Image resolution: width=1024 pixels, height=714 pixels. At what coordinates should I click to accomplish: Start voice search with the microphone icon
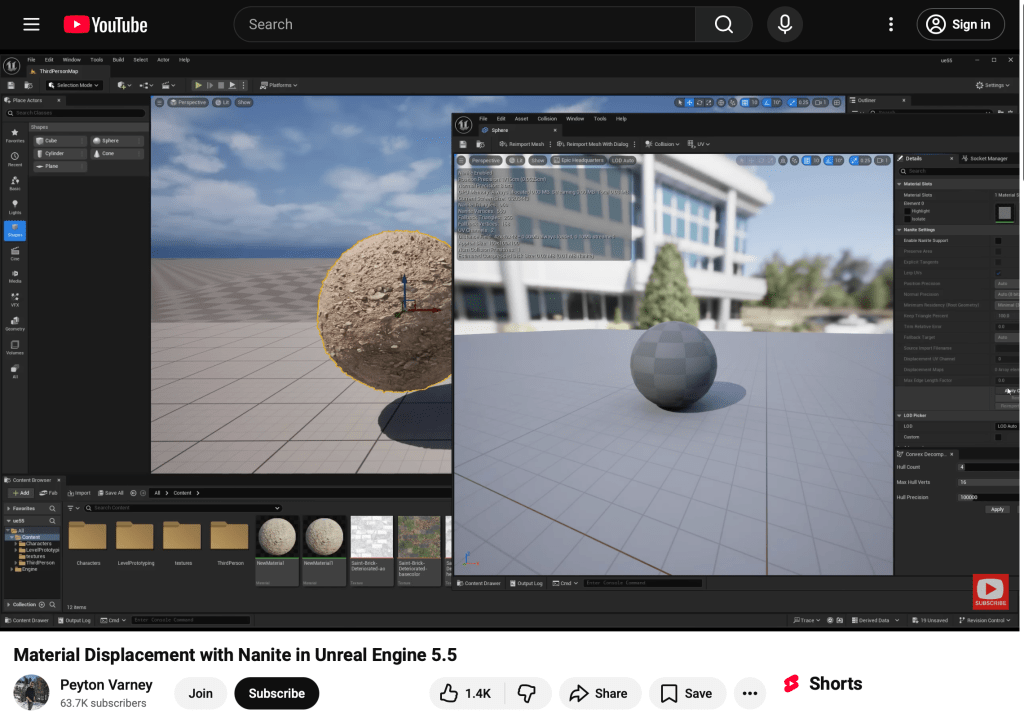[x=785, y=24]
